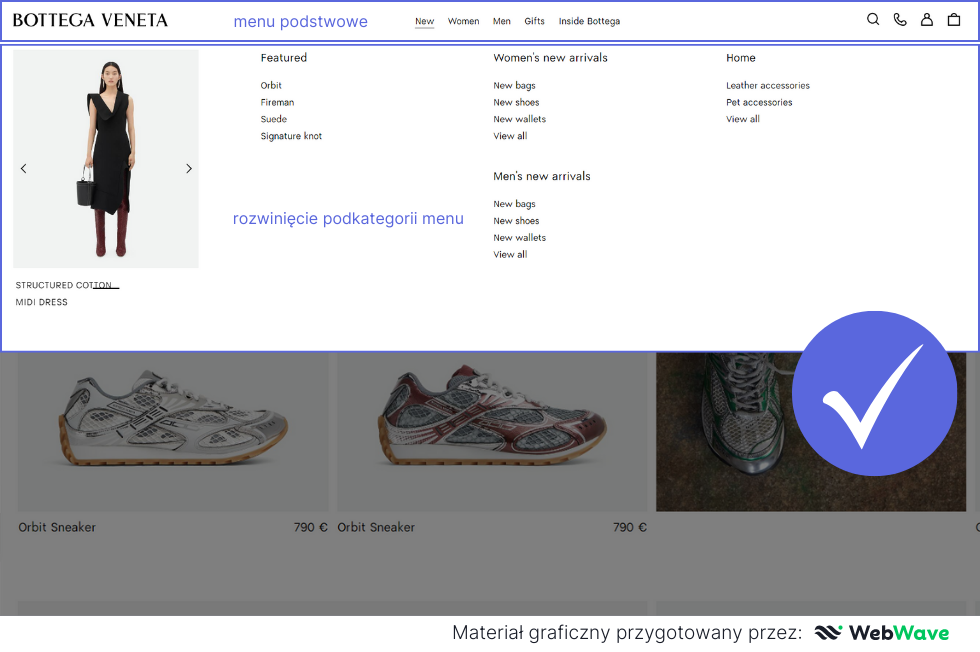
Task: Open the Women menu
Action: [x=463, y=21]
